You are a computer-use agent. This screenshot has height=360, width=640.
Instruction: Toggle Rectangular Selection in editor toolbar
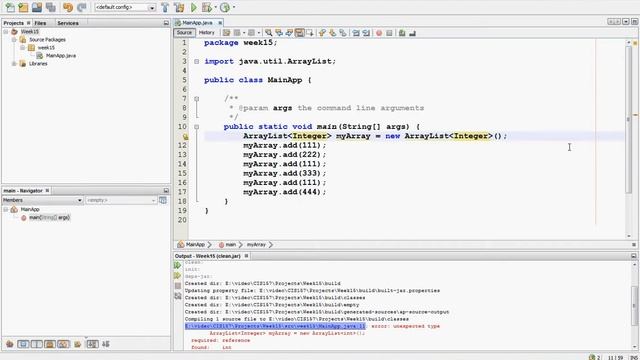click(310, 33)
